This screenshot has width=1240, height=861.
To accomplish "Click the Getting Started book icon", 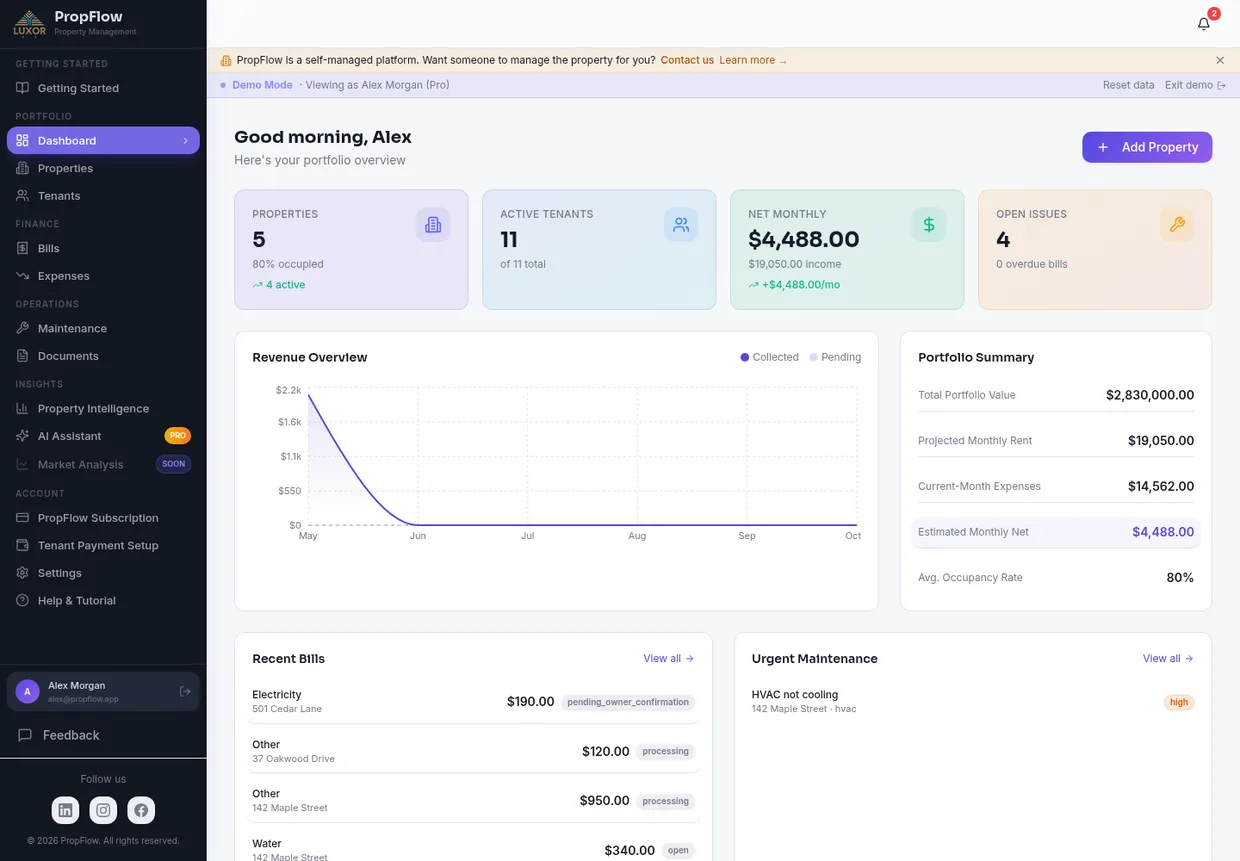I will point(22,88).
